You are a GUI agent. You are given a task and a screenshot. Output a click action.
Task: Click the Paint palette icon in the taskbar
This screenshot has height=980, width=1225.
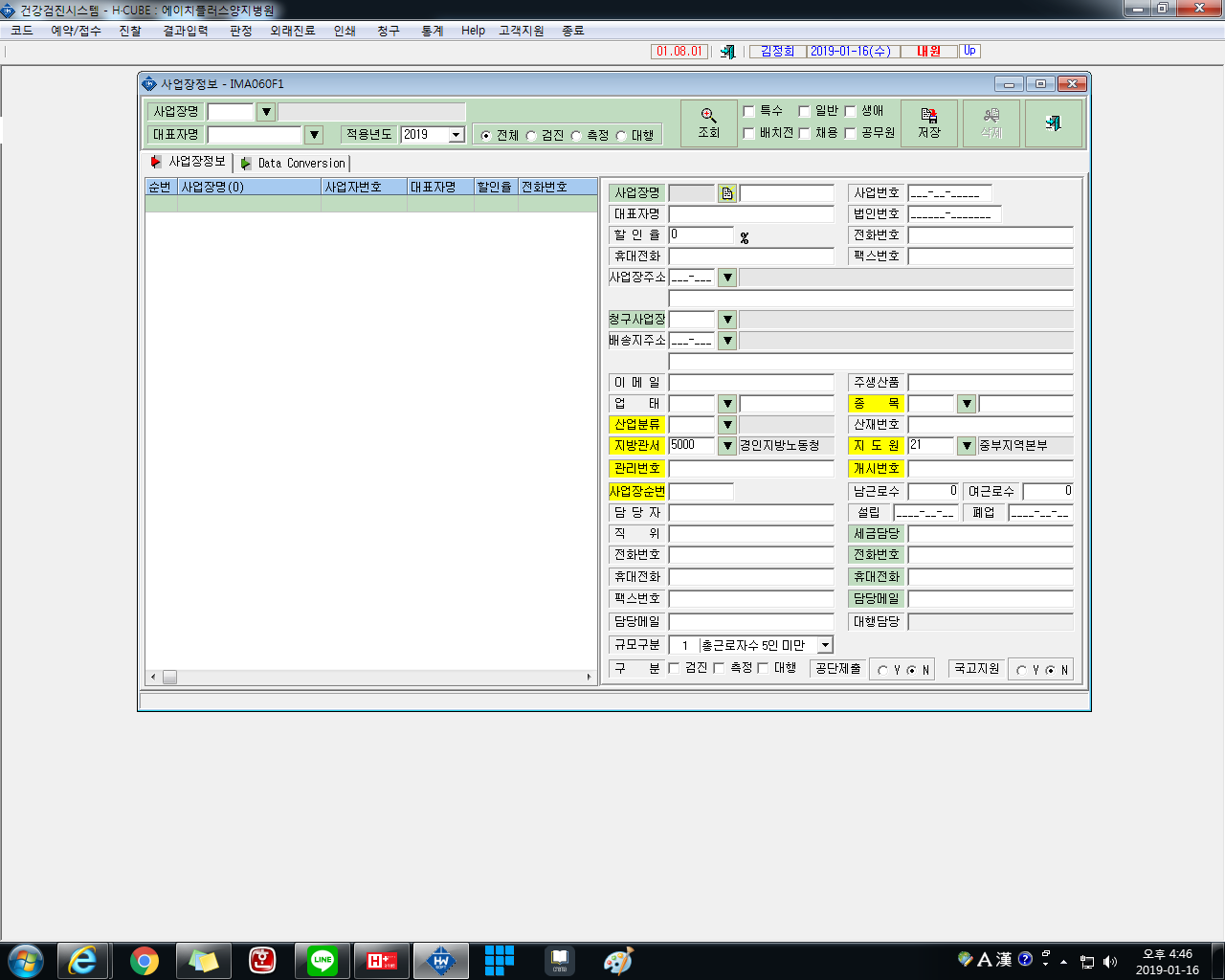[x=619, y=961]
